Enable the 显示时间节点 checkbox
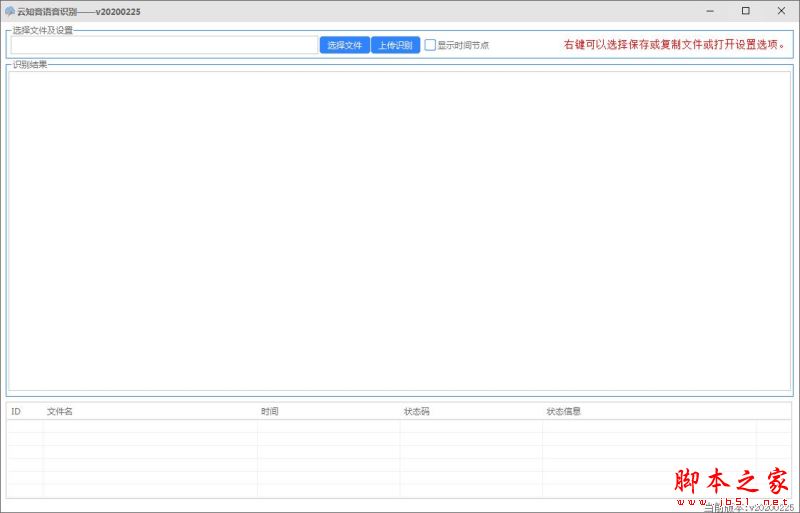This screenshot has height=513, width=800. 431,45
